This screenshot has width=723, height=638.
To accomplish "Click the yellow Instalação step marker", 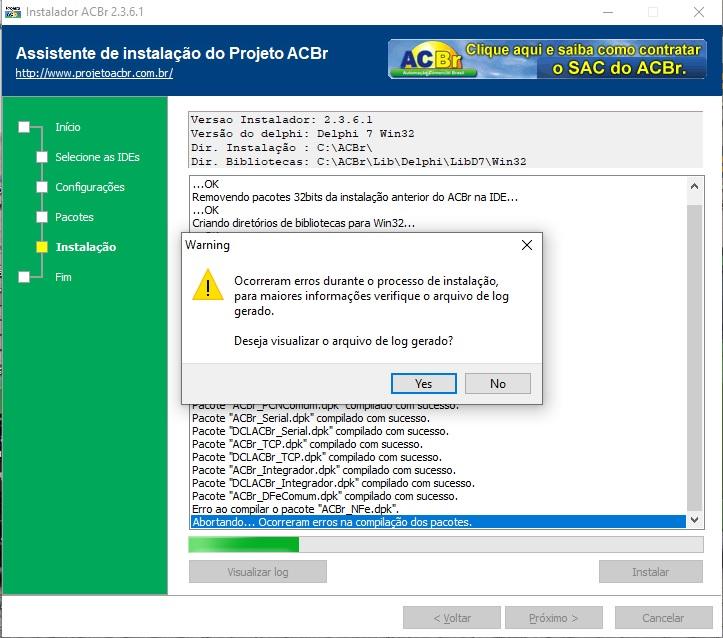I will 42,247.
